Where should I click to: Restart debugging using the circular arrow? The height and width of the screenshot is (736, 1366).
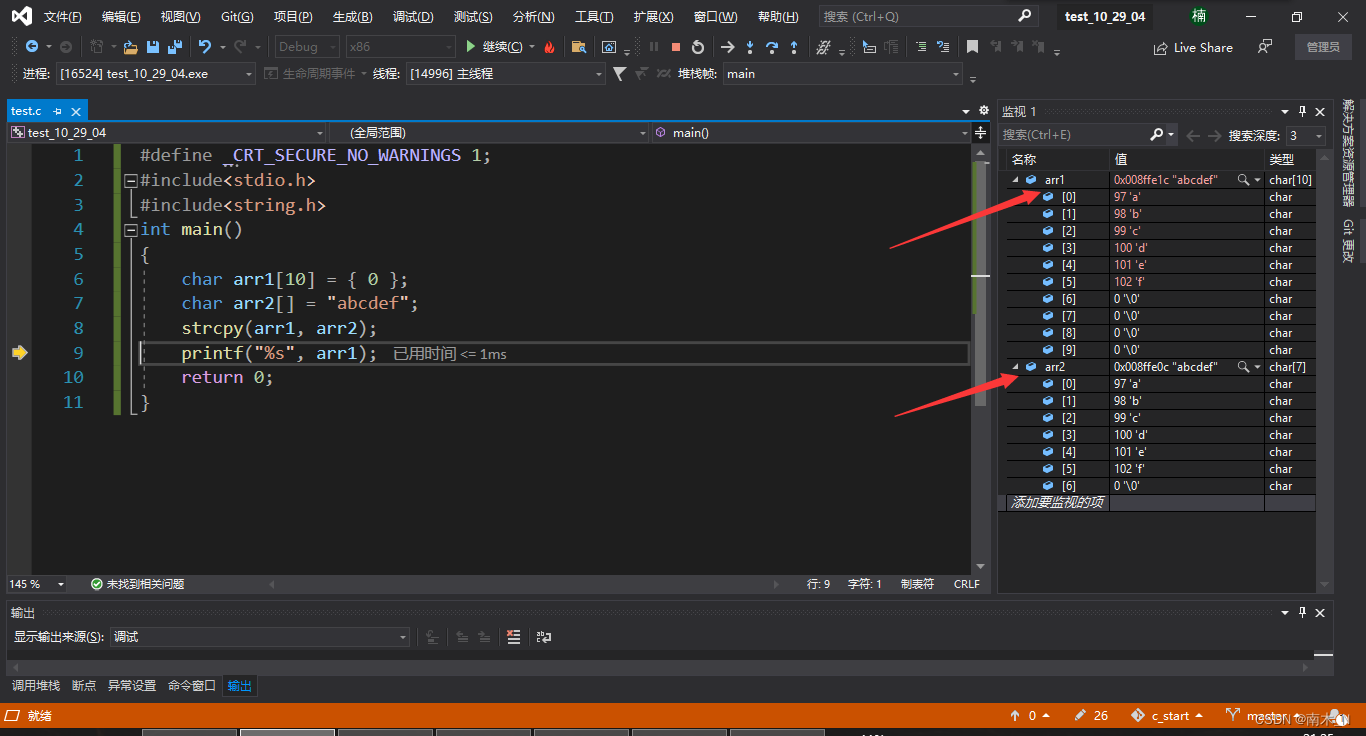[x=698, y=47]
